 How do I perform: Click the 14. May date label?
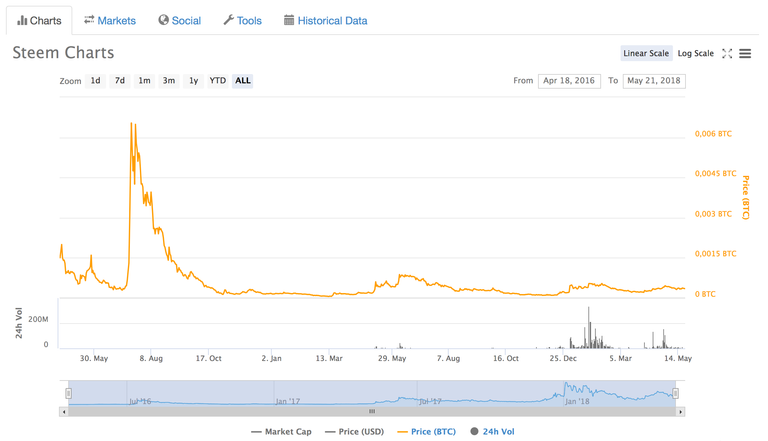pyautogui.click(x=678, y=359)
